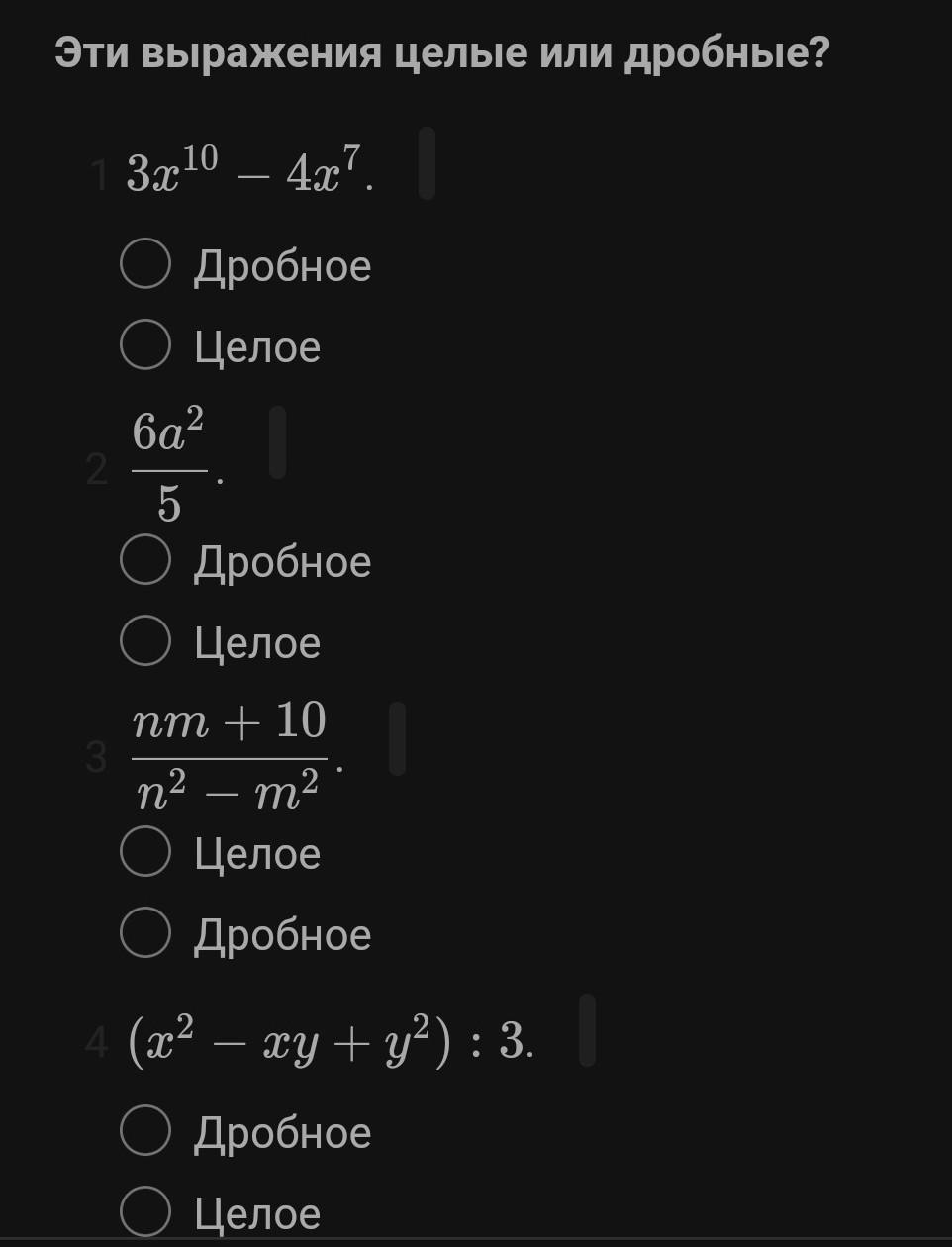Choose 'Дробное' for the 6a²/5 expression

pos(145,560)
